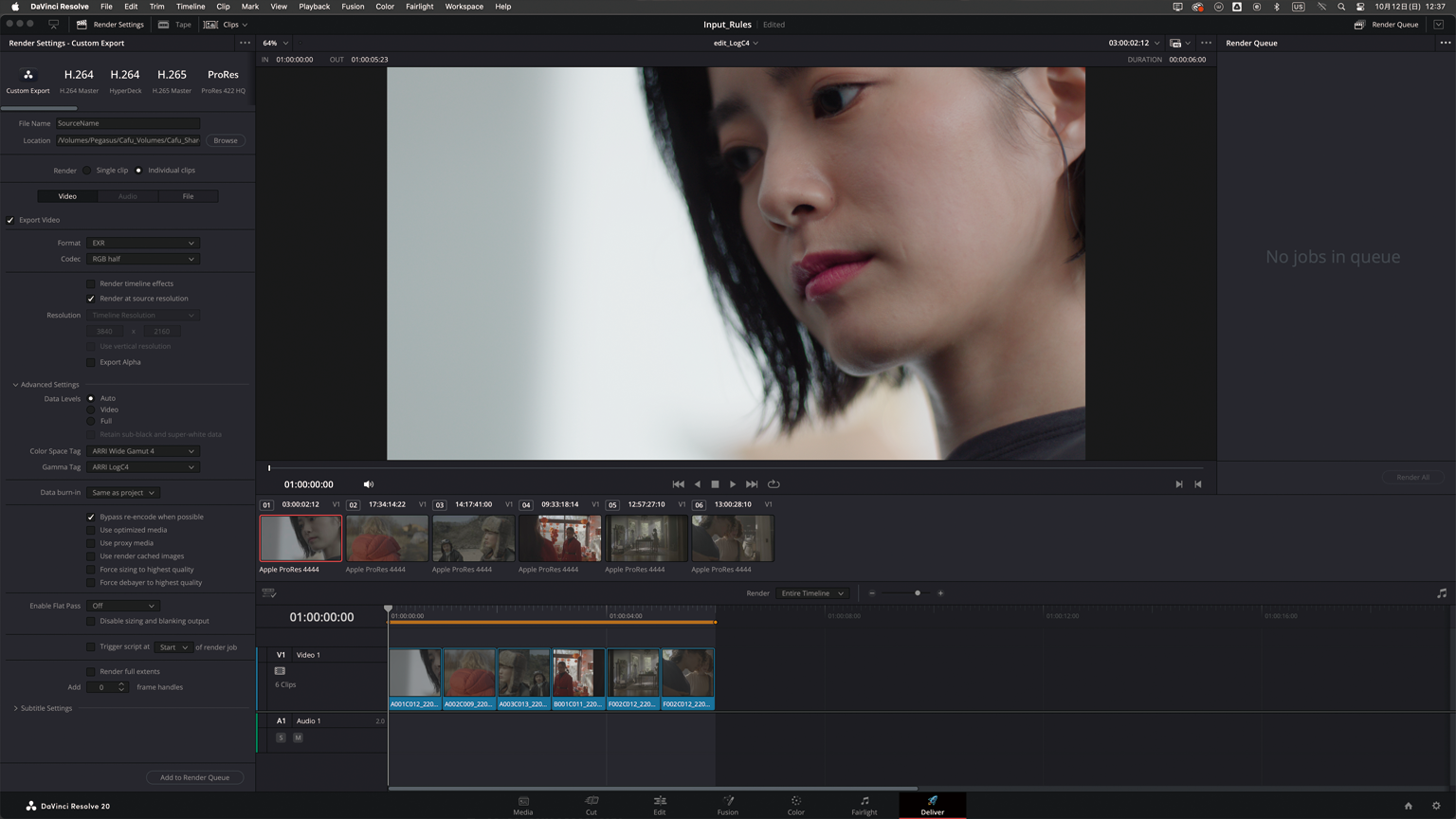Toggle loop playback icon in viewer
Viewport: 1456px width, 819px height.
coord(773,484)
